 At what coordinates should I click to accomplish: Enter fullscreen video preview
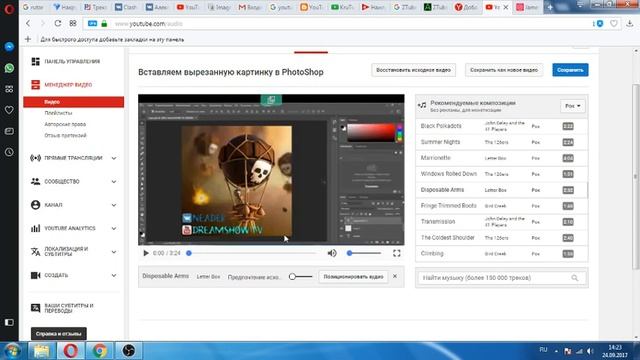[x=396, y=253]
